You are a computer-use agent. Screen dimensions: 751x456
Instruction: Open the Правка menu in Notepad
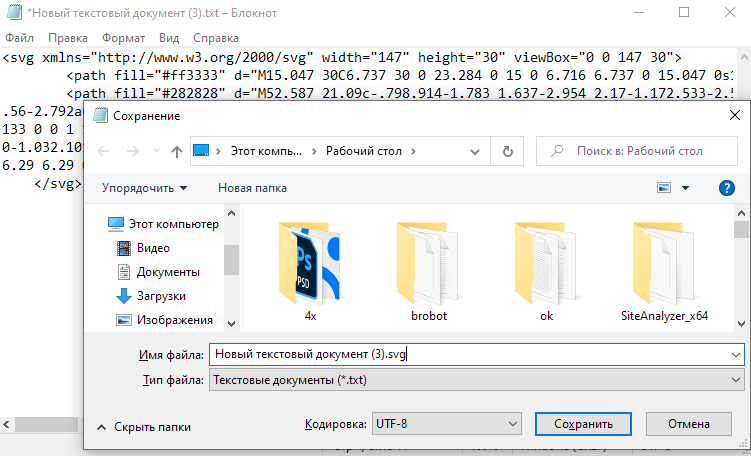coord(68,38)
